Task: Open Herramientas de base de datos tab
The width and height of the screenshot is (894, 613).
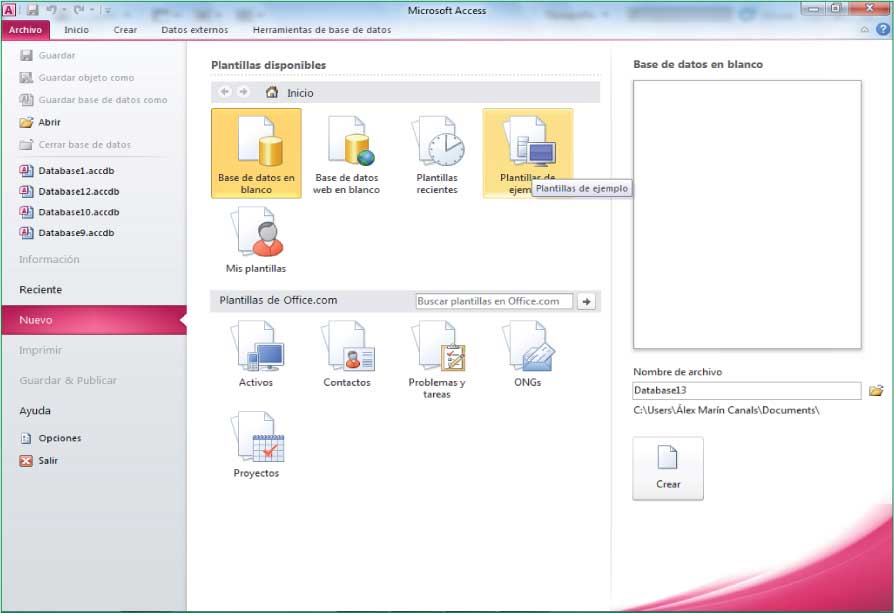Action: (x=322, y=30)
